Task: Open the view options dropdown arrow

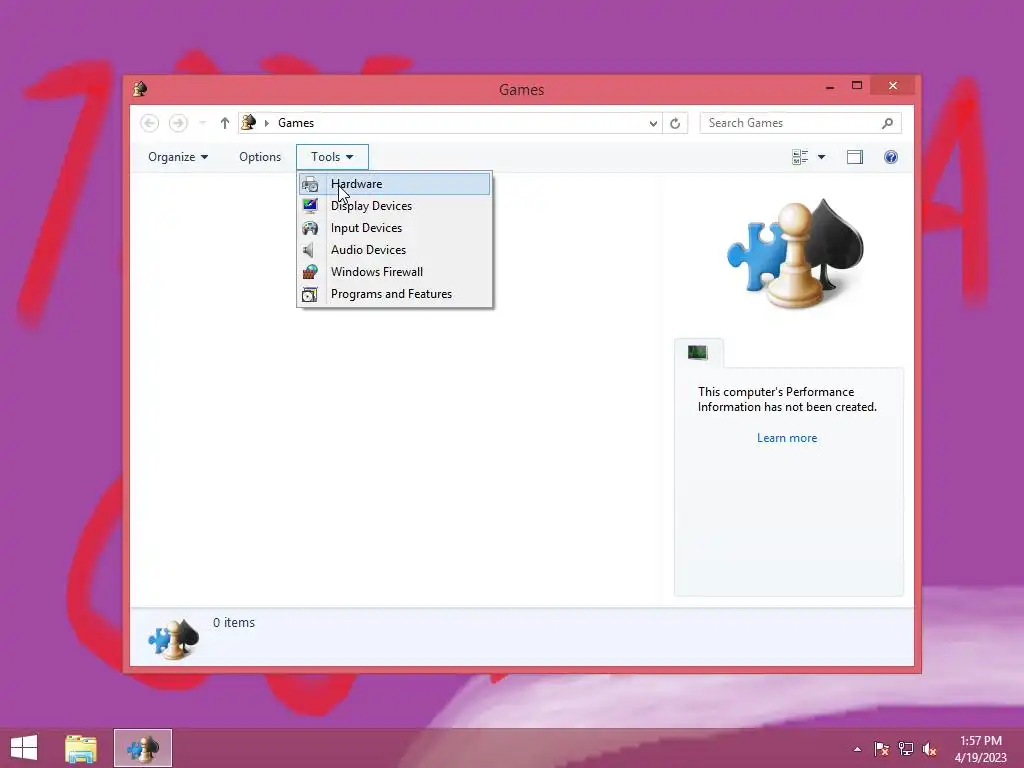Action: pyautogui.click(x=822, y=157)
